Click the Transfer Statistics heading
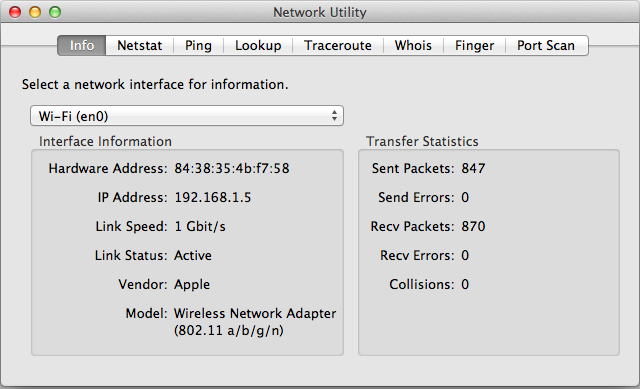This screenshot has width=640, height=389. pos(422,141)
